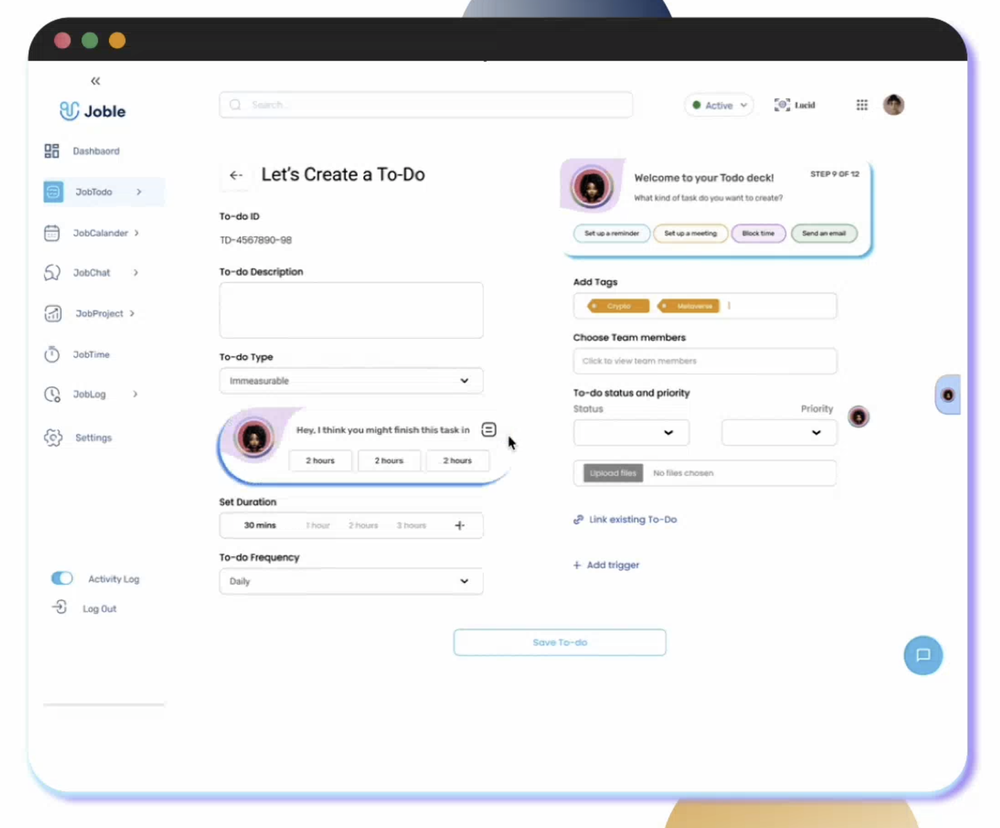Click the Dashboard grid icon
The width and height of the screenshot is (1000, 828).
point(52,151)
